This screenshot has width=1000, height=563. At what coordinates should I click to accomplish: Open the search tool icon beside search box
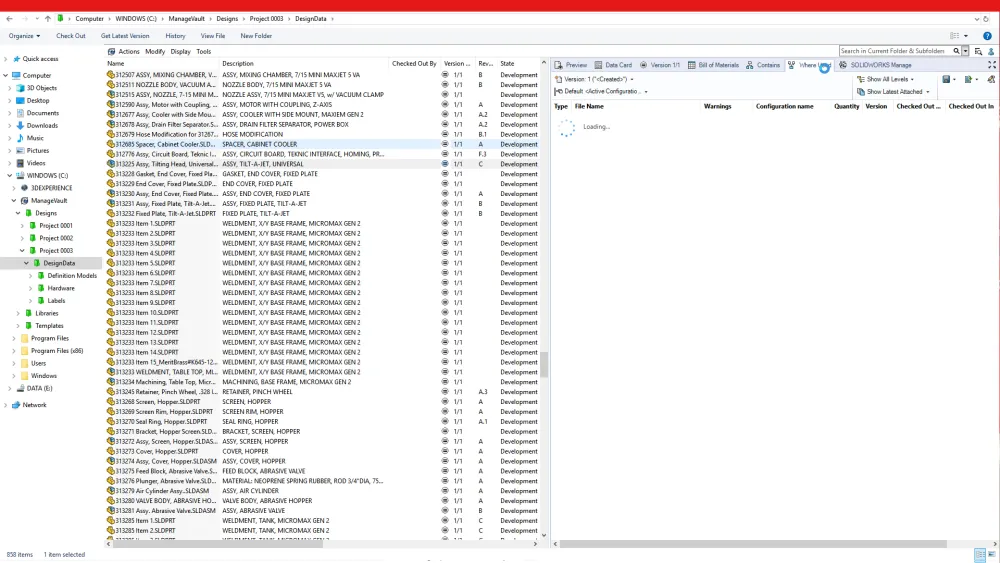pos(978,51)
